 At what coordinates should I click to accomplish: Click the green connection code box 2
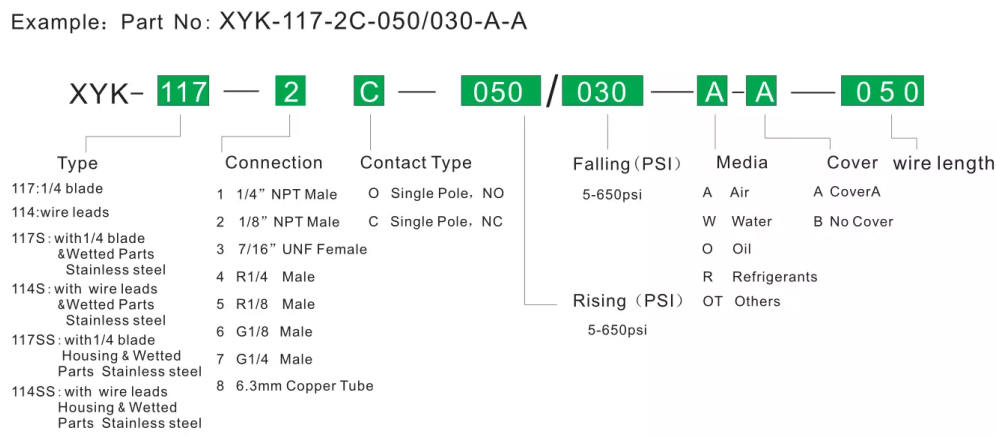[291, 92]
